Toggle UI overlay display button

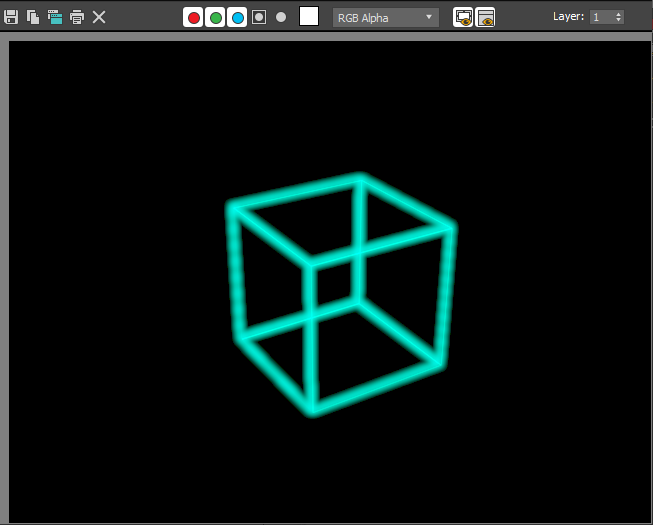(463, 17)
